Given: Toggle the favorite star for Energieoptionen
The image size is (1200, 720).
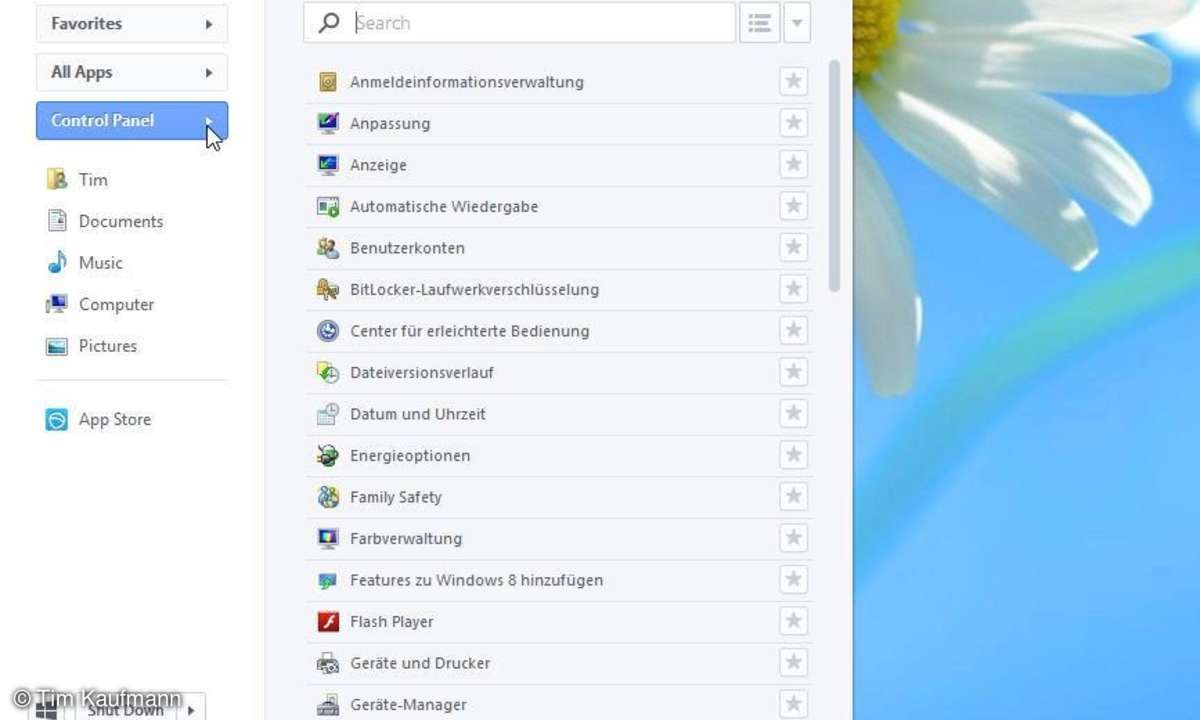Looking at the screenshot, I should (794, 456).
